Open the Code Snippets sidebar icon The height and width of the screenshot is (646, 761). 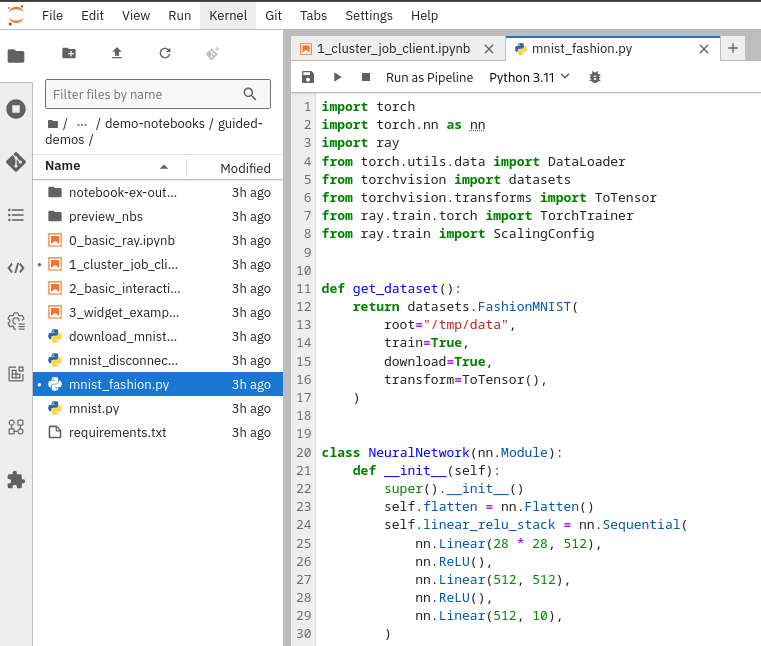point(16,268)
